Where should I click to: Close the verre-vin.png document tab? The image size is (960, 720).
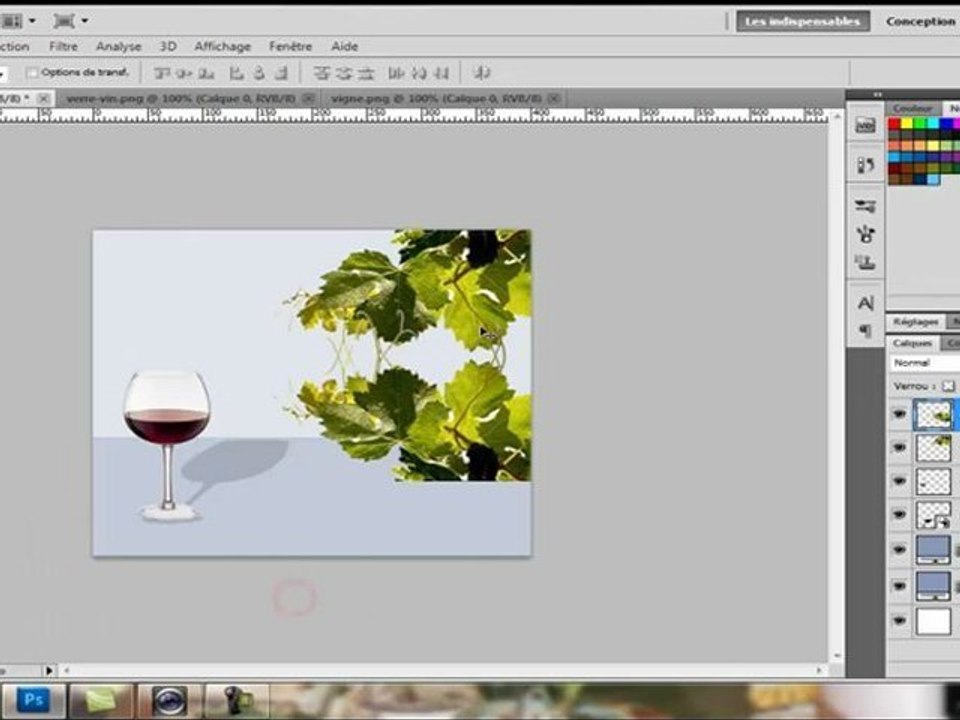point(309,99)
